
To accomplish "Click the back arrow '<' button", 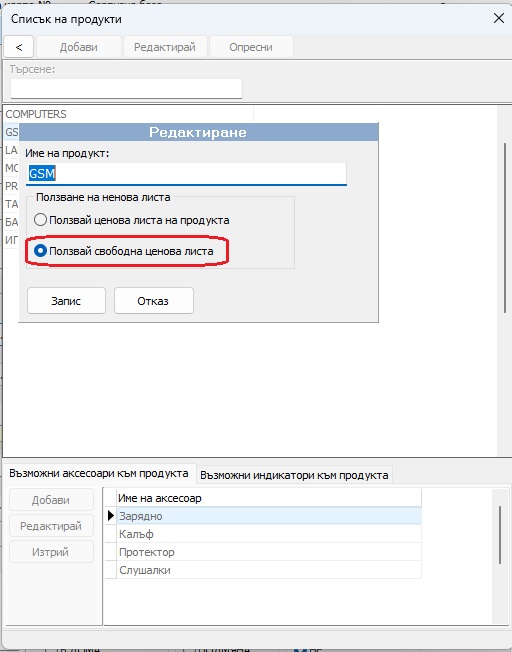I will tap(19, 47).
